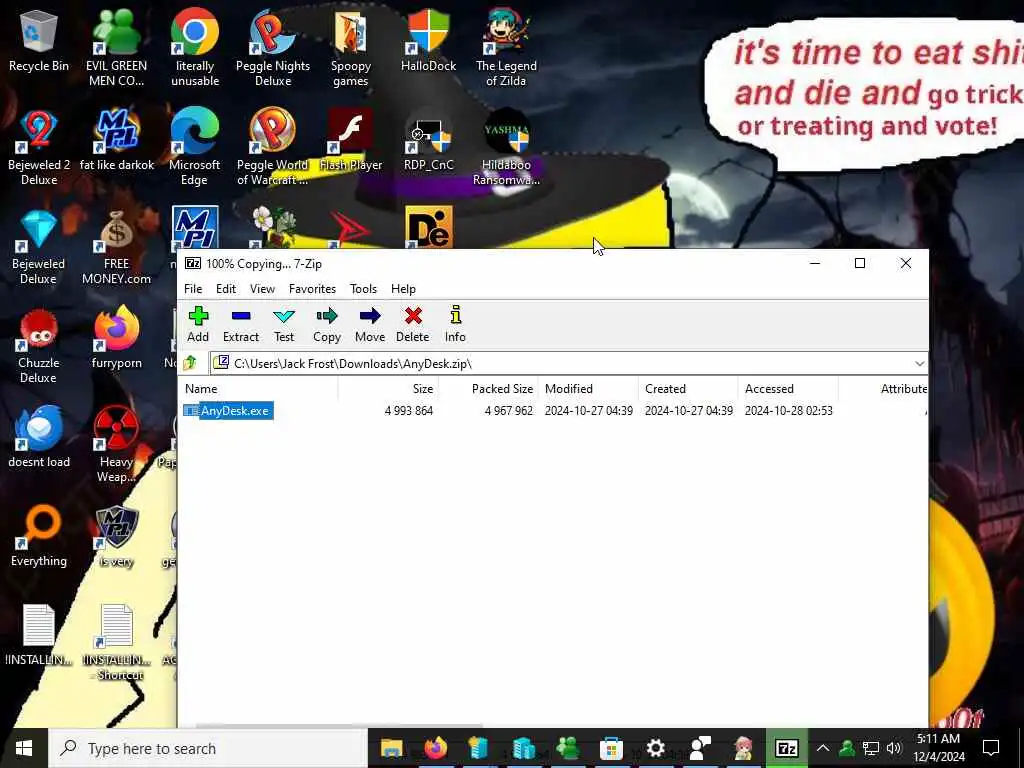This screenshot has height=768, width=1024.
Task: Click the Add toolbar button in 7-Zip
Action: tap(198, 324)
